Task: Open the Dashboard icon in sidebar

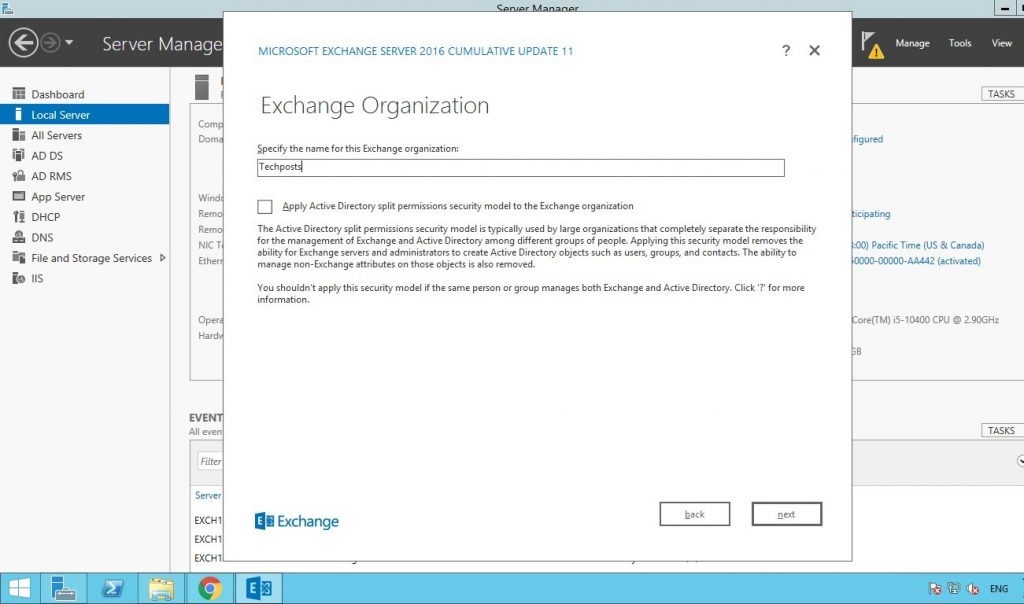Action: click(19, 93)
